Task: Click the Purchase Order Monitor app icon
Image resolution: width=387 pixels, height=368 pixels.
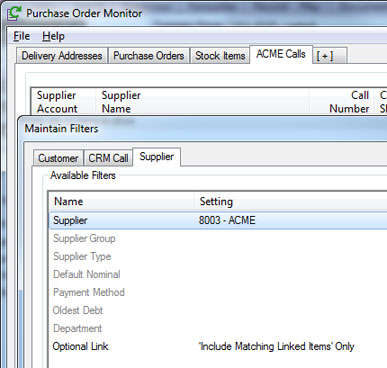Action: pos(14,13)
